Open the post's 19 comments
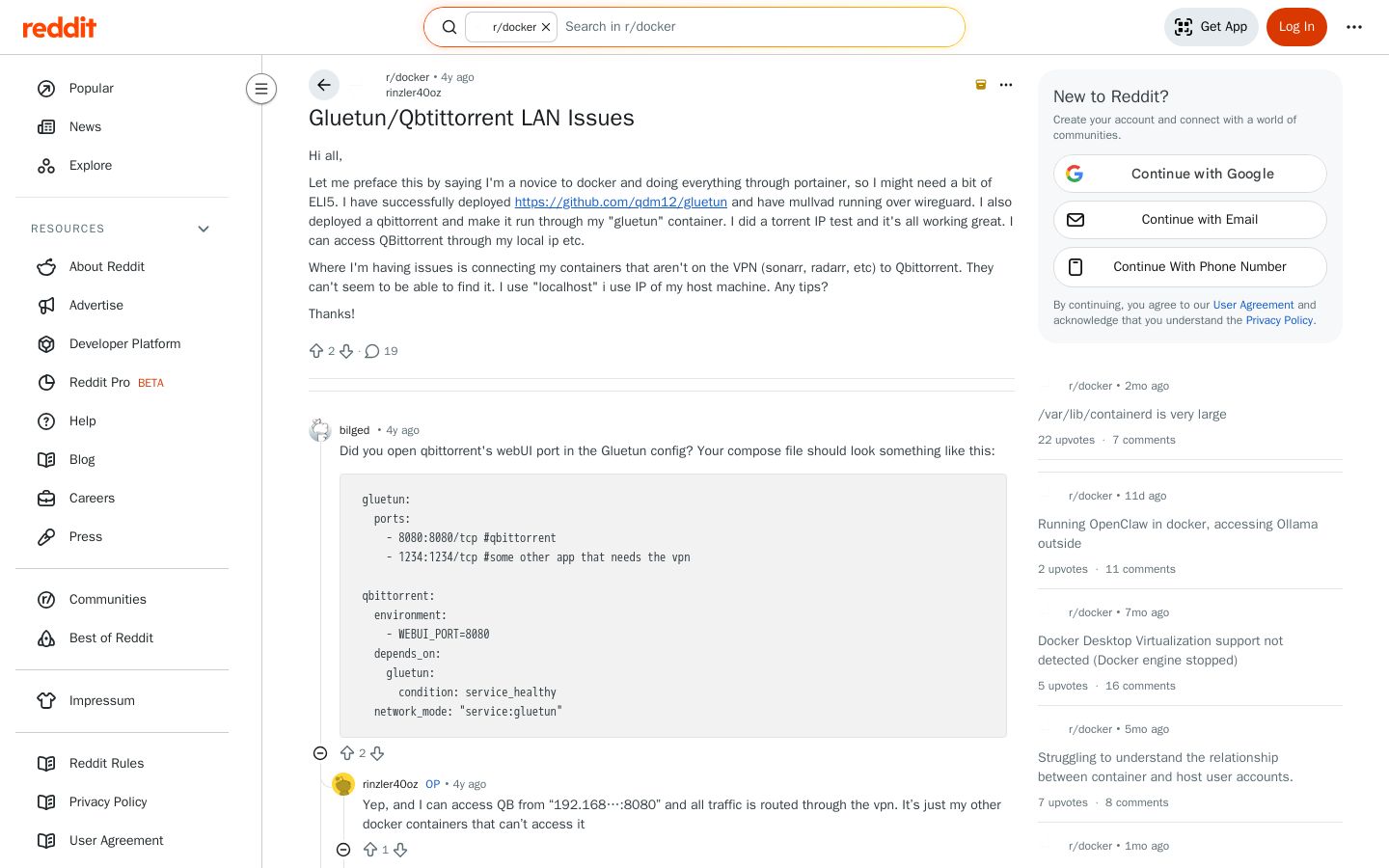This screenshot has height=868, width=1389. (381, 351)
